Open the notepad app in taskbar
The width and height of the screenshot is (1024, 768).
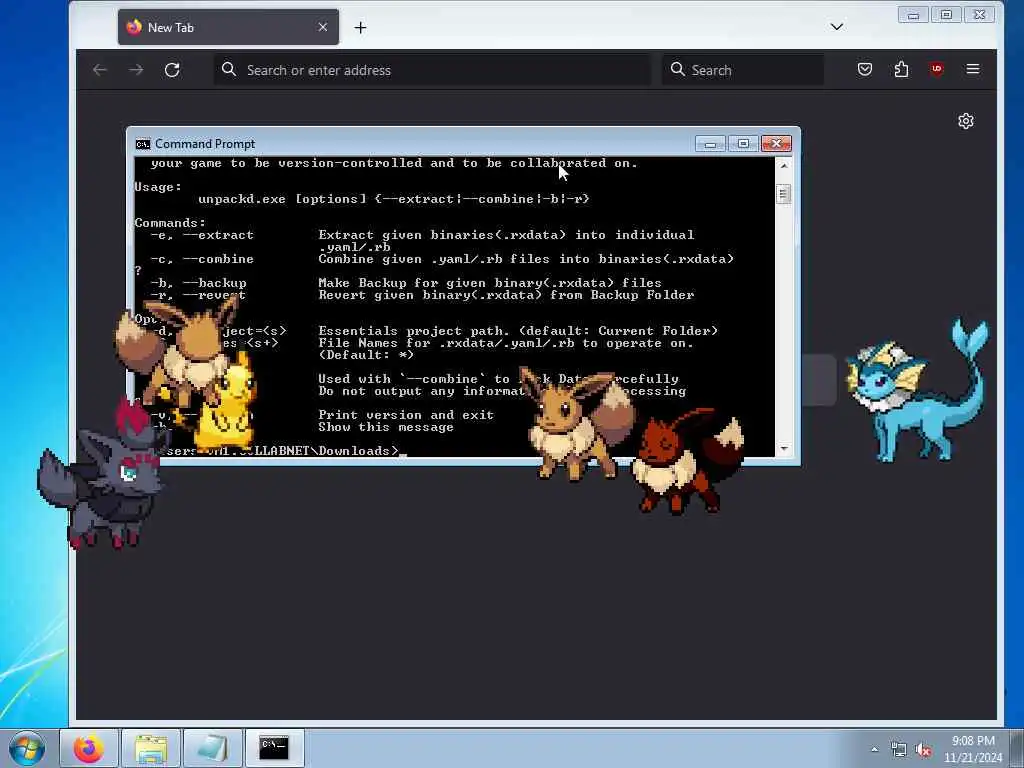click(x=212, y=748)
